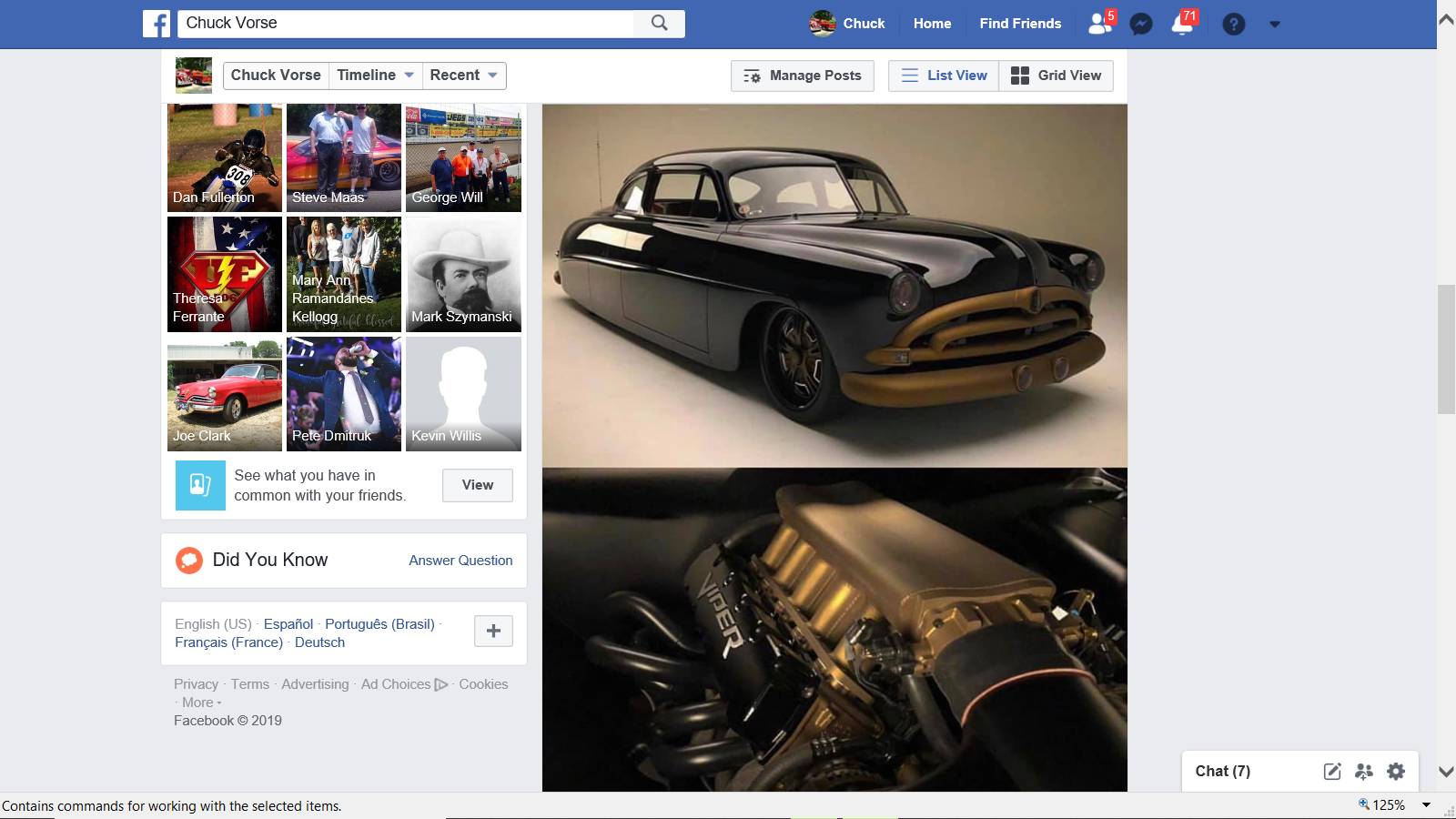Image resolution: width=1456 pixels, height=819 pixels.
Task: Click the search magnifier icon
Action: tap(659, 24)
